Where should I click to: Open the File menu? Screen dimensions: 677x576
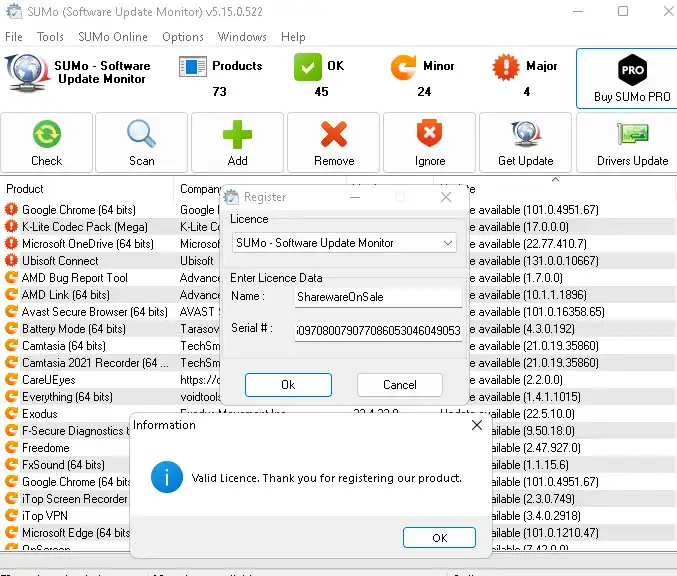pos(14,37)
